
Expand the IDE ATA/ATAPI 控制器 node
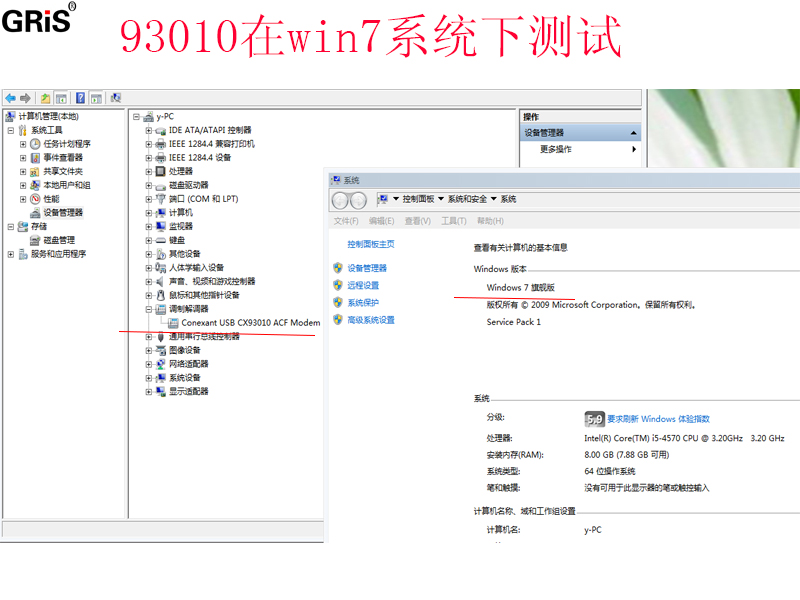[148, 131]
